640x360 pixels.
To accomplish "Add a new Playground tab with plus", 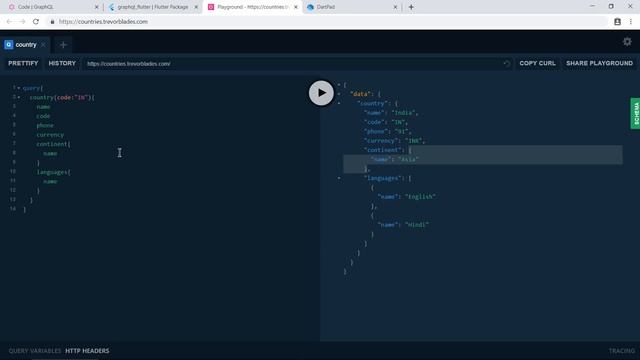I will pos(63,45).
